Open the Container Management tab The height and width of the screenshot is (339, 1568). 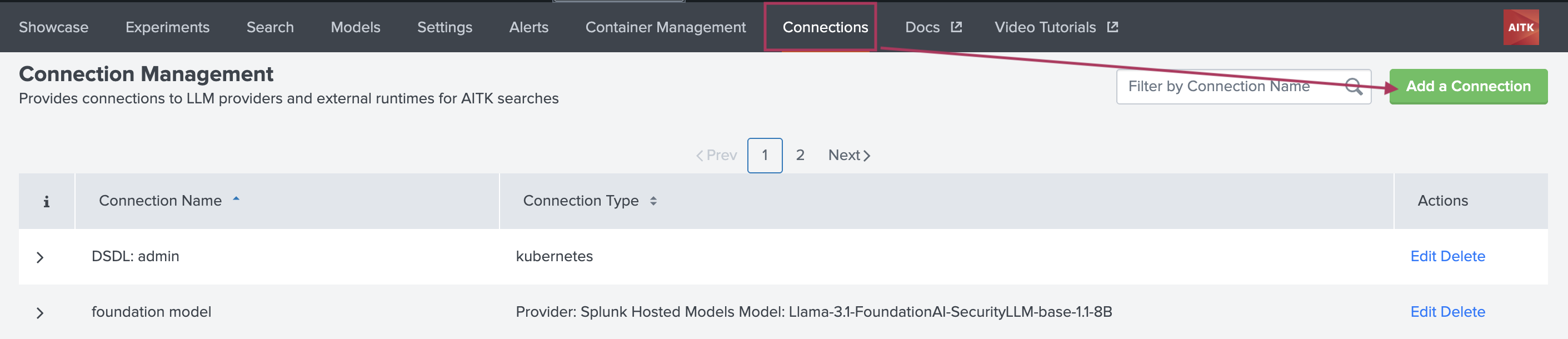coord(665,27)
